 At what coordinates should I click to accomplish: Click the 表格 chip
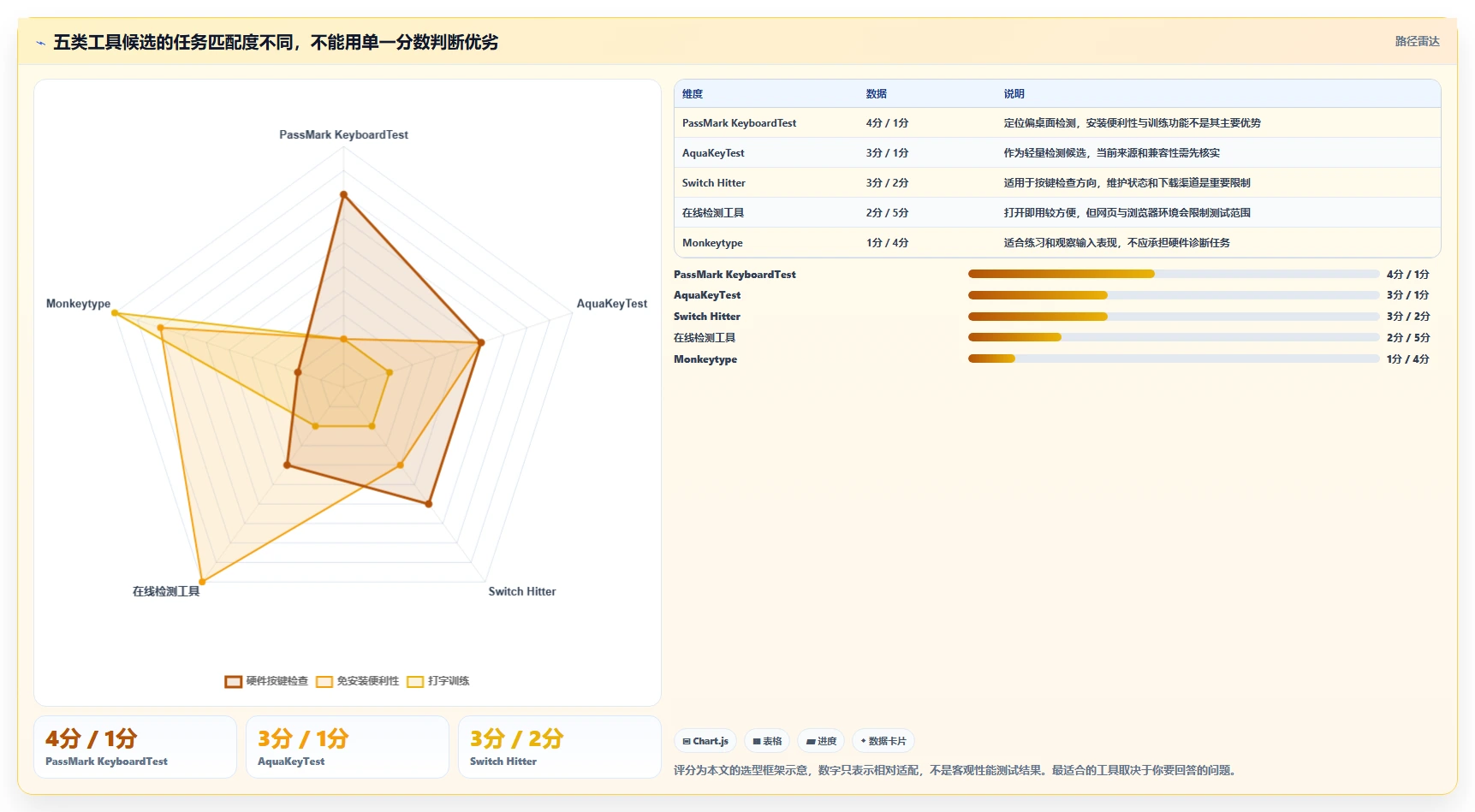767,741
